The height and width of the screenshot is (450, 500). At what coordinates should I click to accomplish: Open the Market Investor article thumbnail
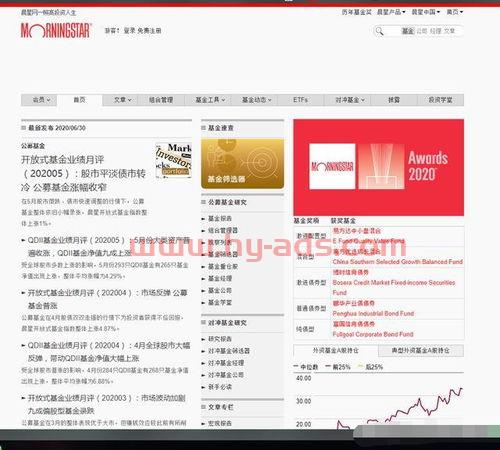tap(174, 160)
